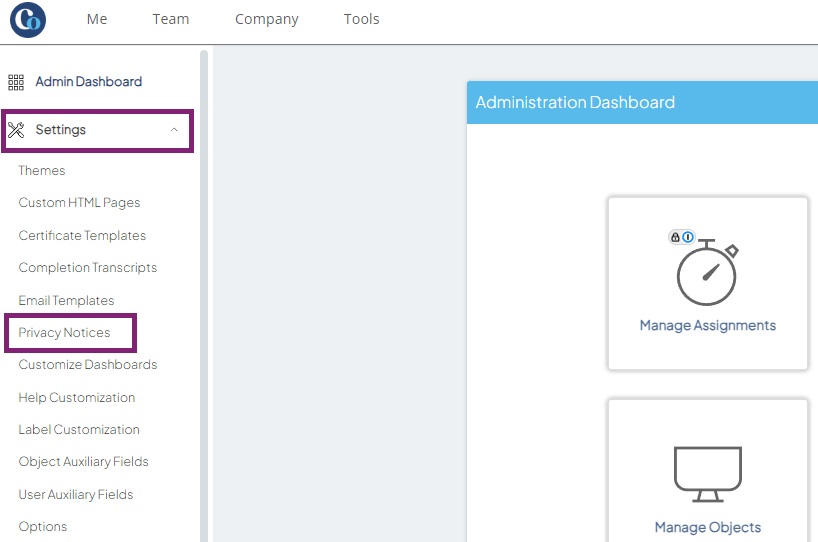Click the Manage Objects monitor icon
Viewport: 818px width, 542px height.
[x=708, y=474]
